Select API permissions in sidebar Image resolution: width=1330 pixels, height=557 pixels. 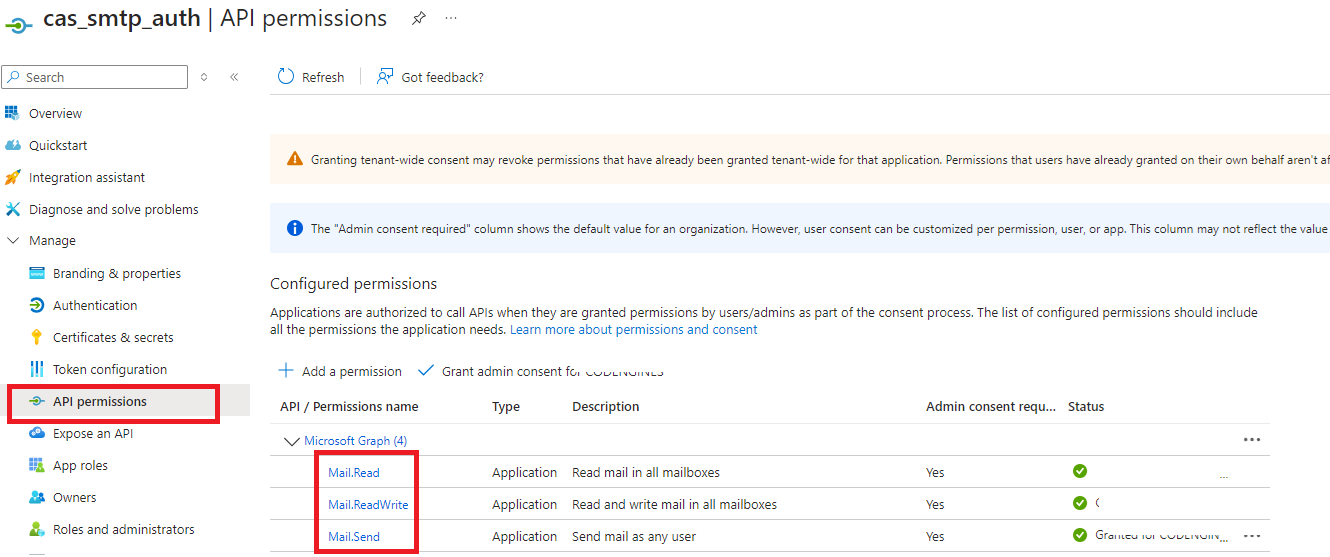pyautogui.click(x=100, y=401)
